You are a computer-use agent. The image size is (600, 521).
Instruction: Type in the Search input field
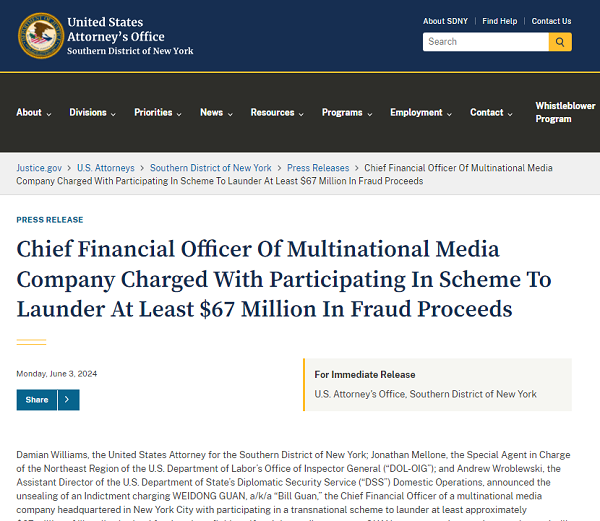point(486,42)
